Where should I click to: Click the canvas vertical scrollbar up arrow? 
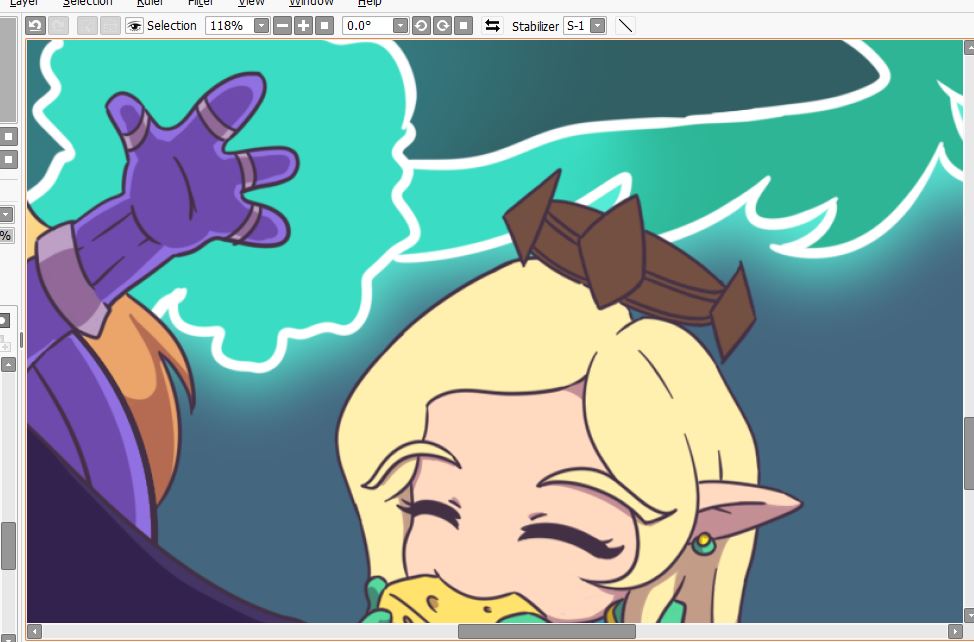pos(968,47)
